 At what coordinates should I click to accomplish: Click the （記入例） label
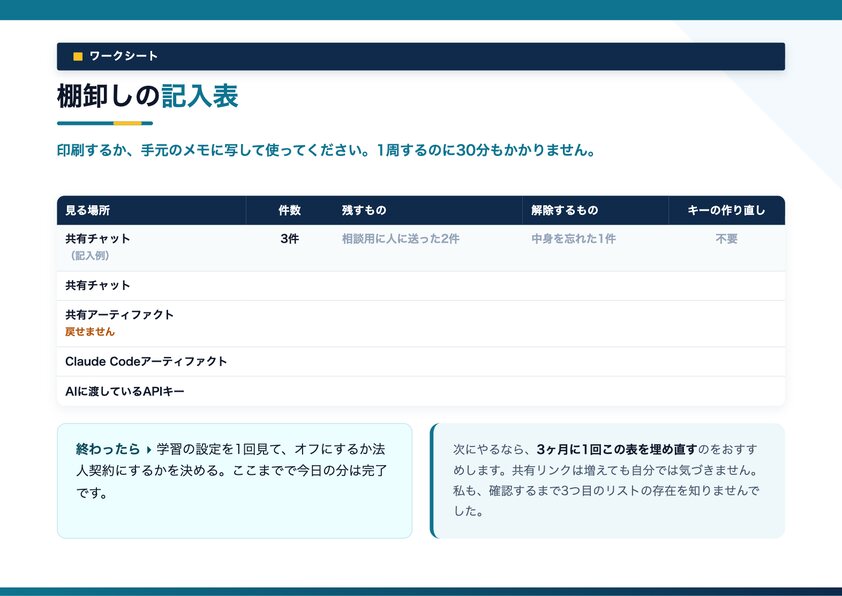tap(90, 256)
